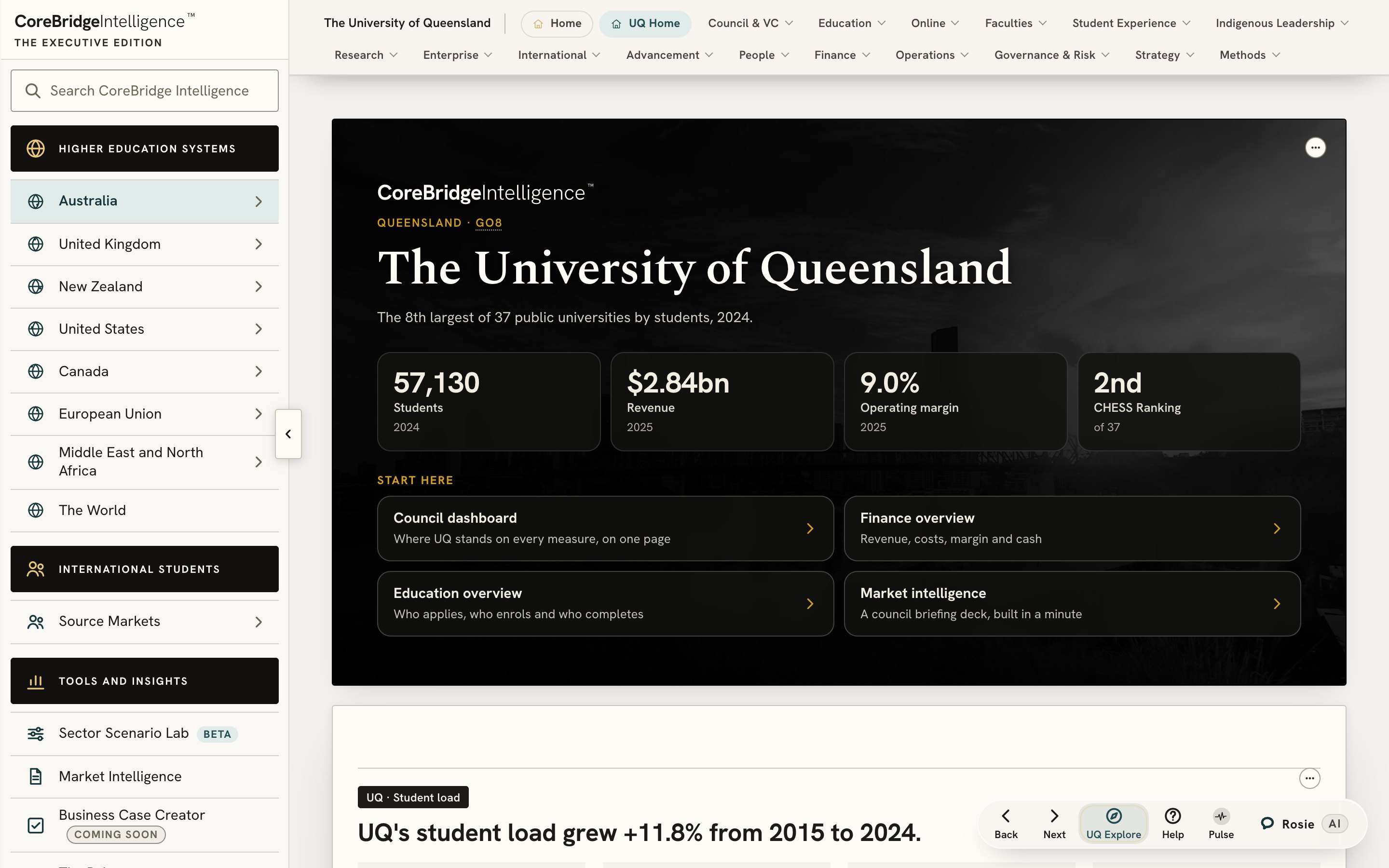
Task: Expand the Finance dropdown menu
Action: [842, 55]
